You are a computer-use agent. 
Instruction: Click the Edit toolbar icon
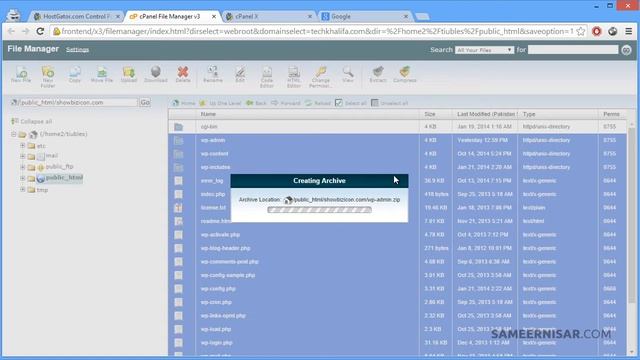pos(240,75)
